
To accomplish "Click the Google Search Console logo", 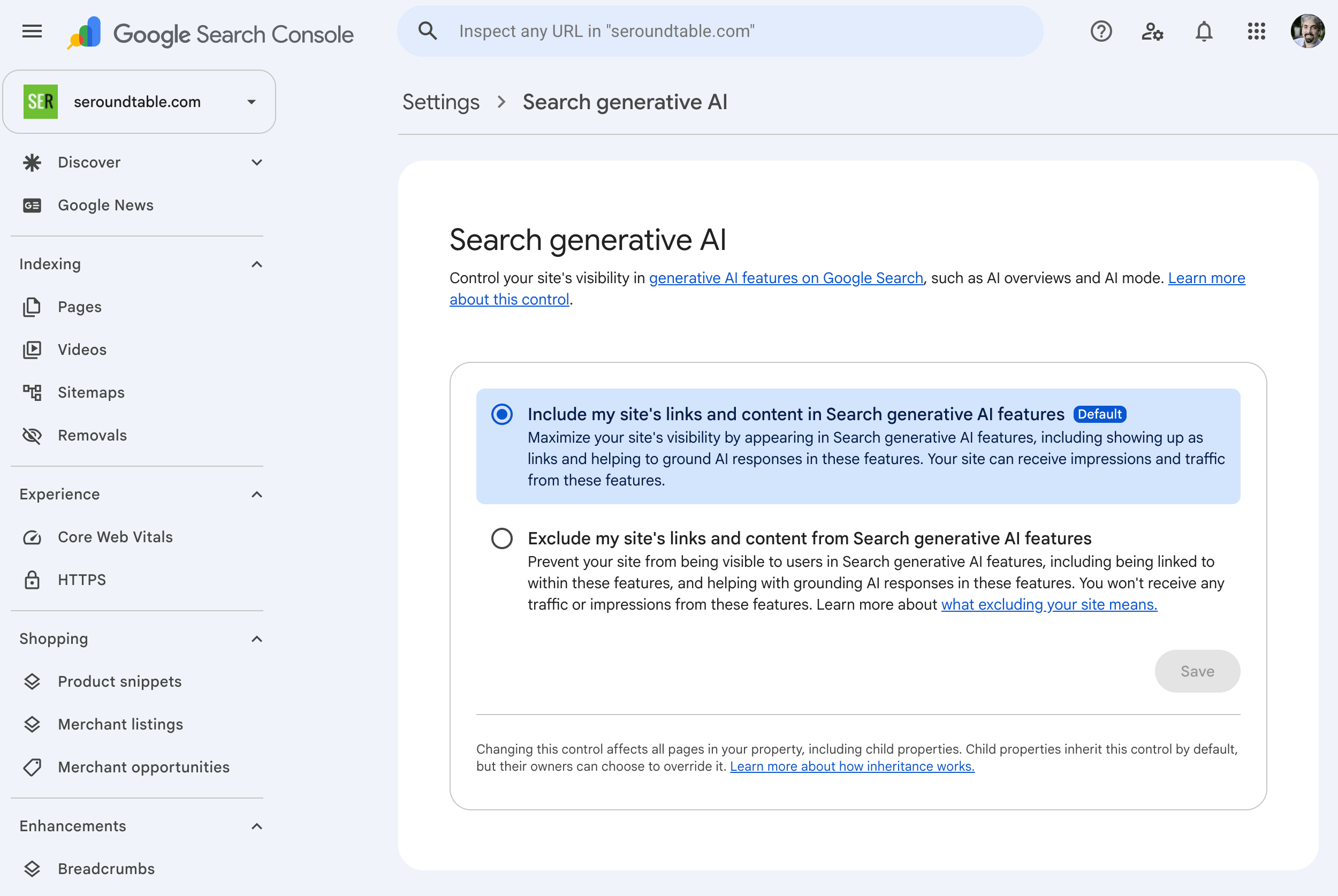I will tap(210, 34).
